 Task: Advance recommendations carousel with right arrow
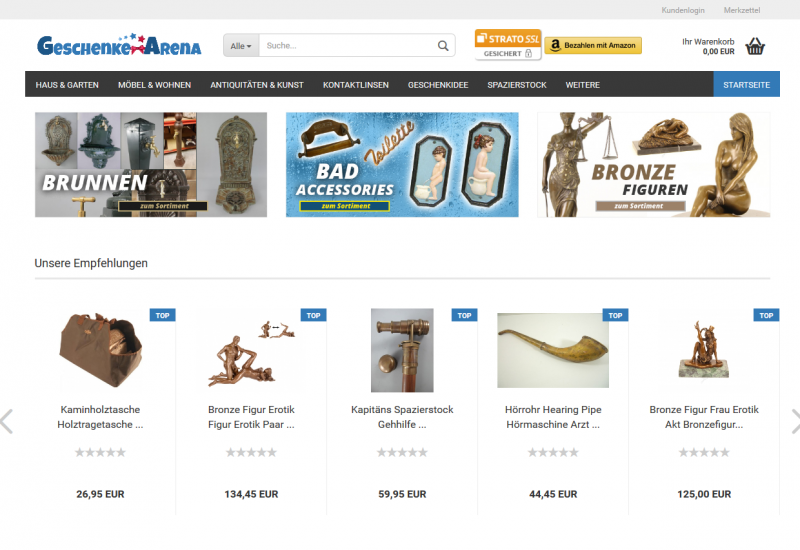[x=795, y=421]
